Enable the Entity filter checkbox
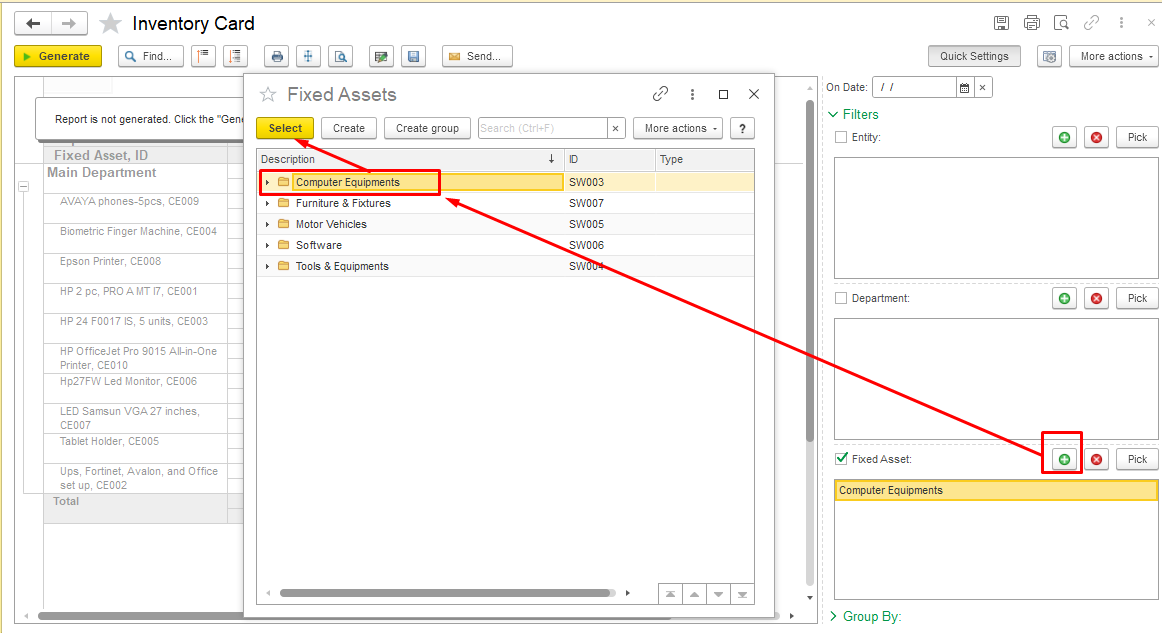This screenshot has height=633, width=1162. pos(841,137)
